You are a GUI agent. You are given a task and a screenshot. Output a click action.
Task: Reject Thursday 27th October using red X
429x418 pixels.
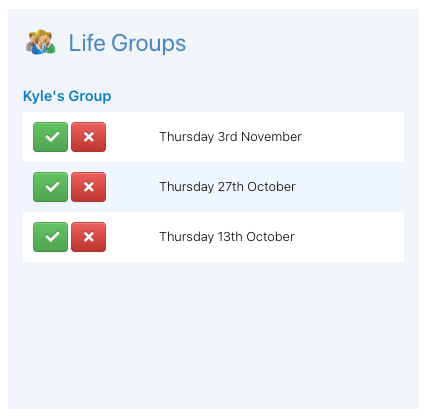click(x=89, y=187)
